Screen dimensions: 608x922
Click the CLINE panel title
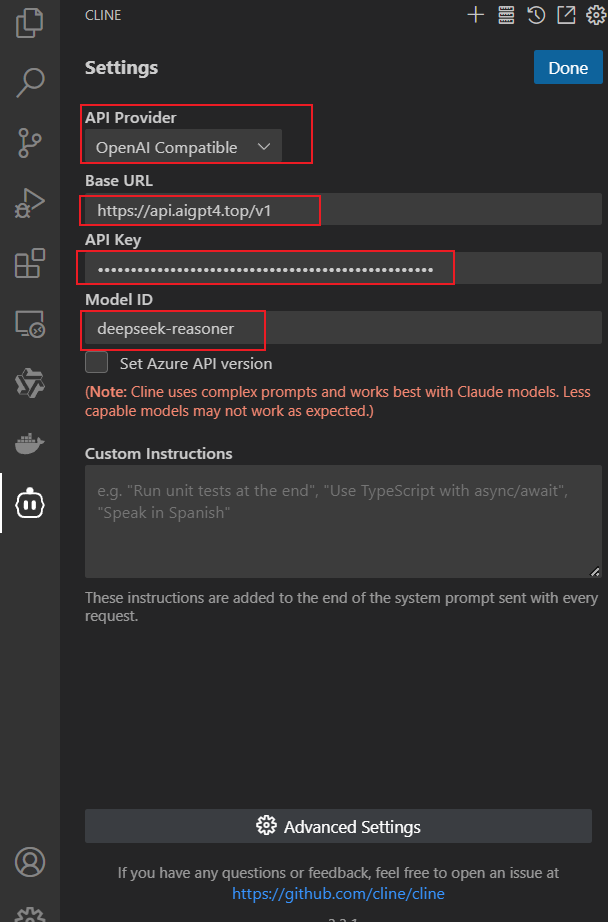tap(103, 15)
